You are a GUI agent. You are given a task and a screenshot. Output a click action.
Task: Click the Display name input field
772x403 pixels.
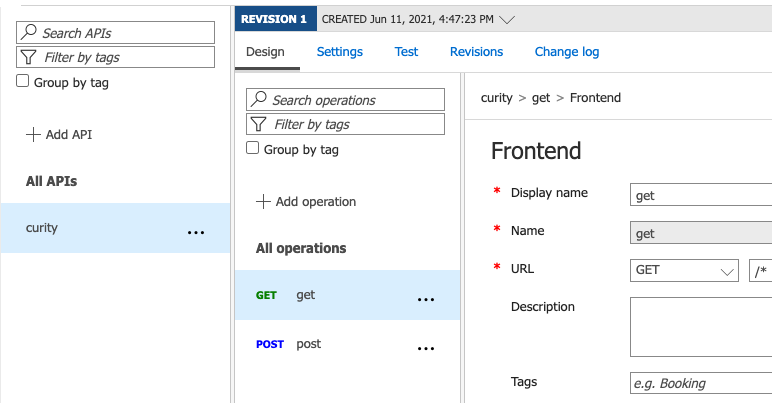701,194
